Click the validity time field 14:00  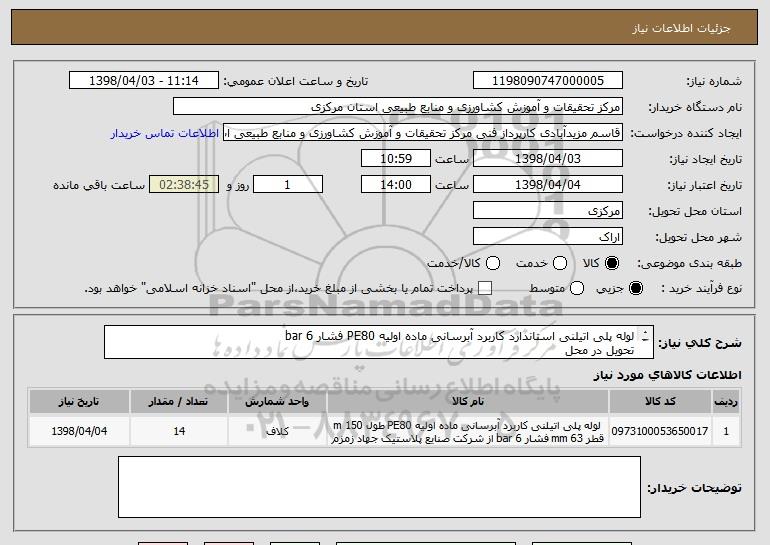pyautogui.click(x=396, y=185)
